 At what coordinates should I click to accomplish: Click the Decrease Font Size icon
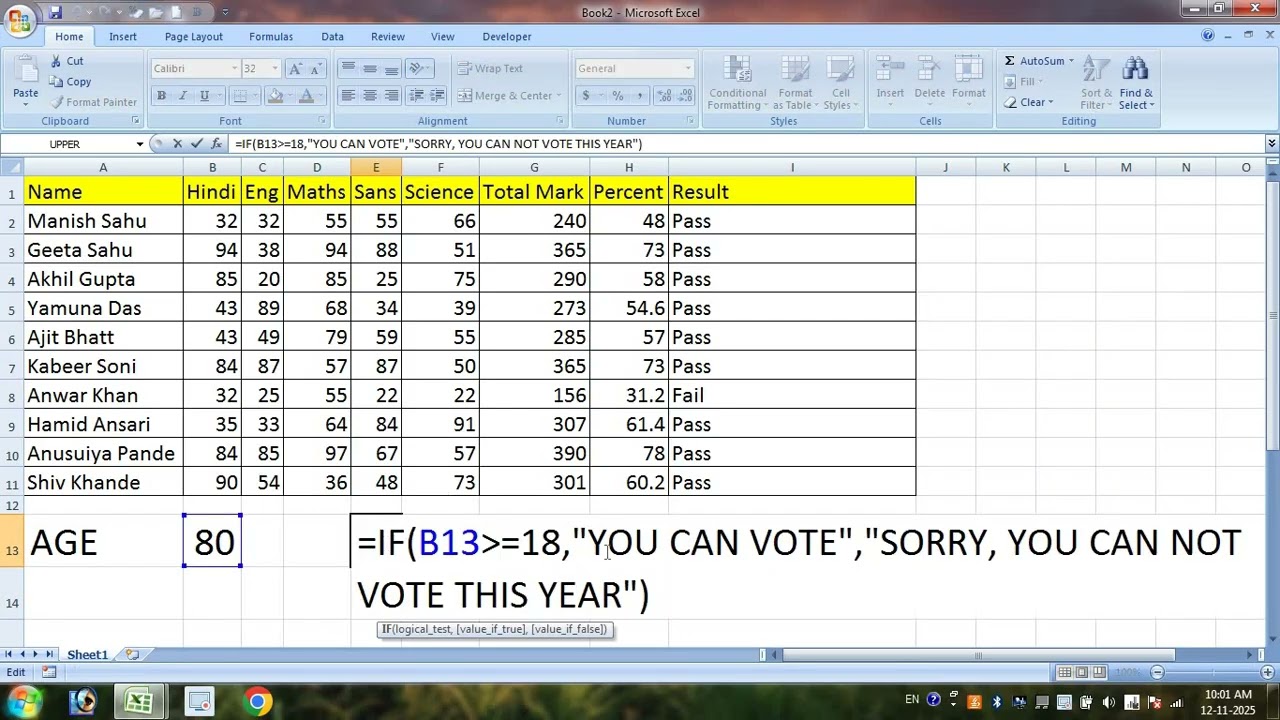click(316, 69)
